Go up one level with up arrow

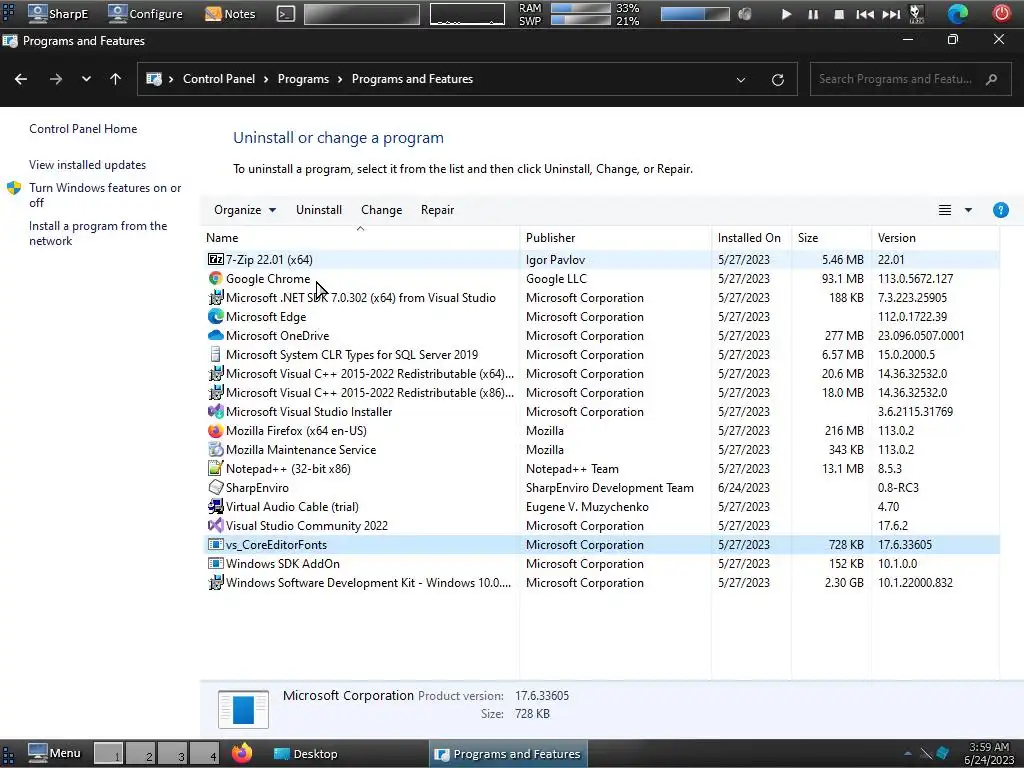click(x=116, y=79)
